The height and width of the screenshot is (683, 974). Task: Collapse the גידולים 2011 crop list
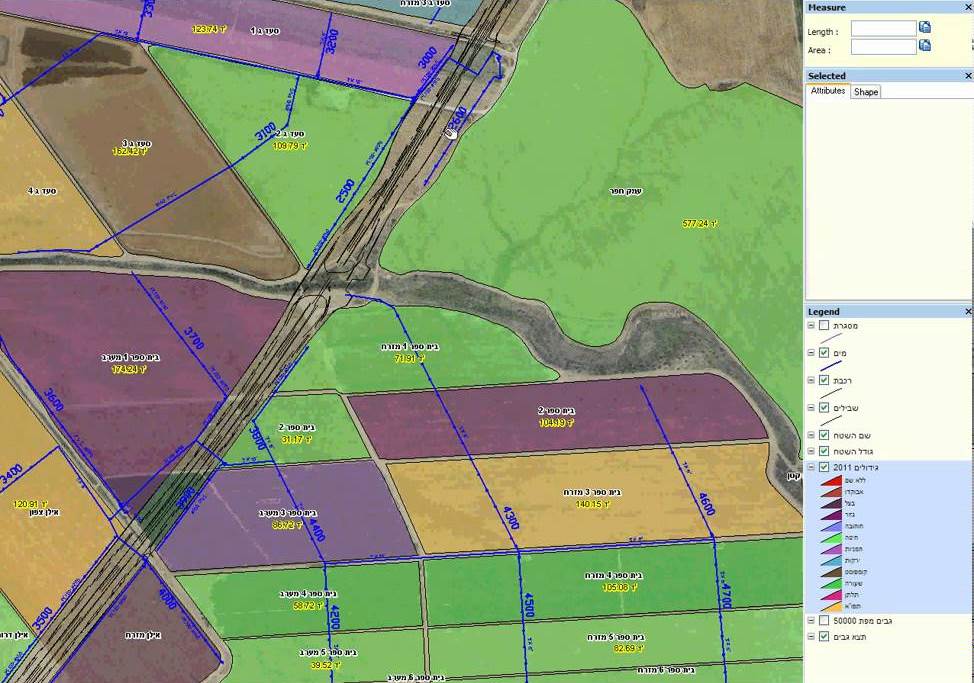pyautogui.click(x=811, y=467)
